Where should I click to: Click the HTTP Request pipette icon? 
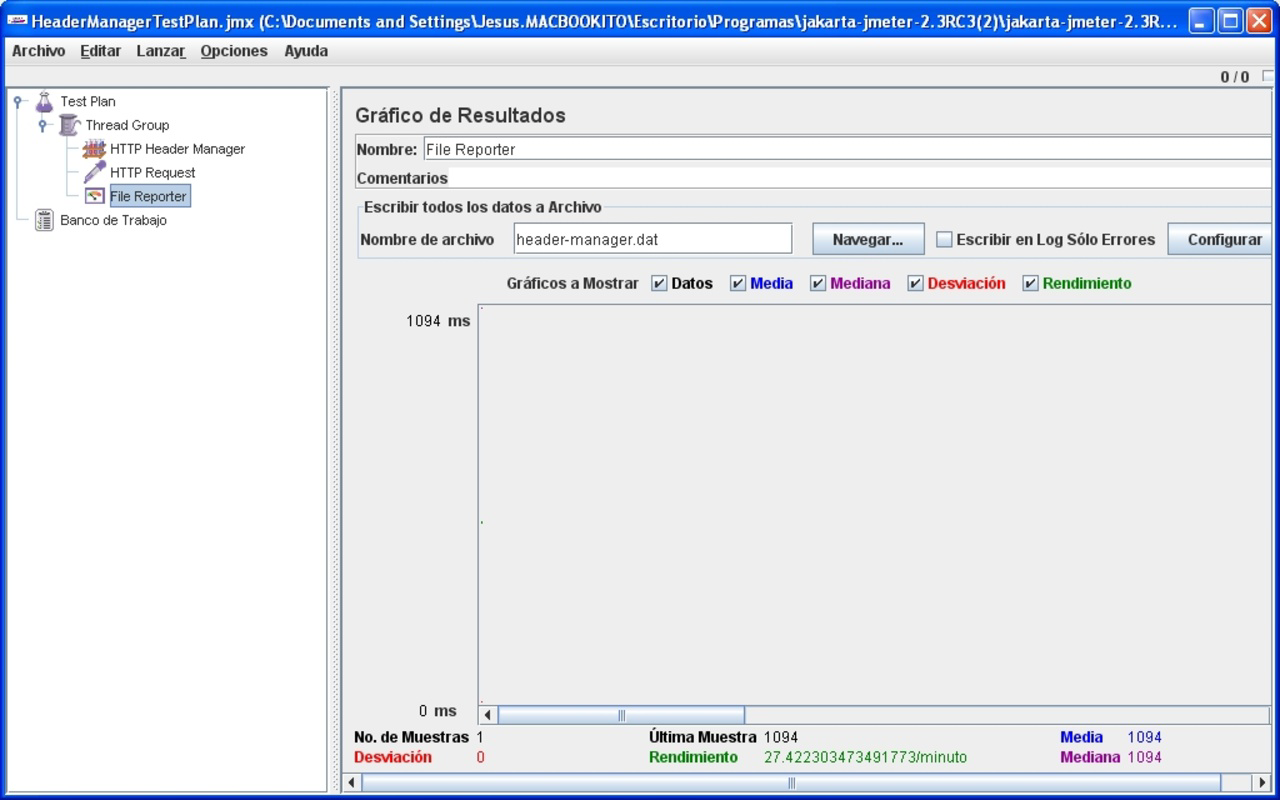pos(94,172)
